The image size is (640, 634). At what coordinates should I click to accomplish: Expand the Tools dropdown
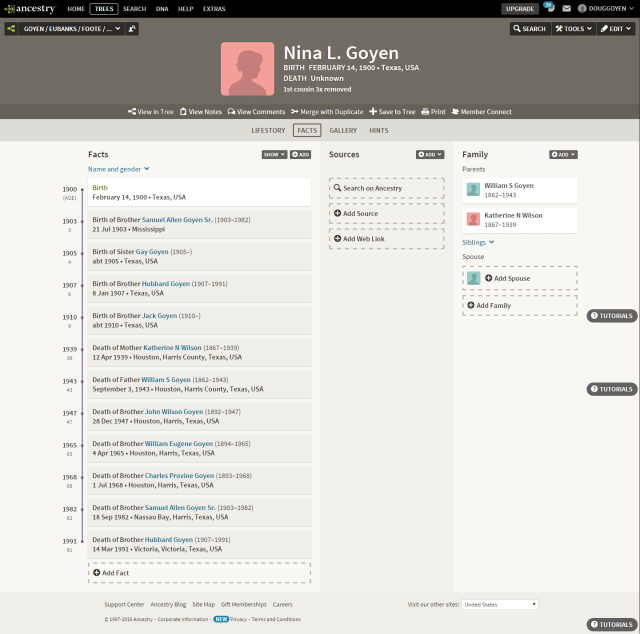[x=573, y=29]
